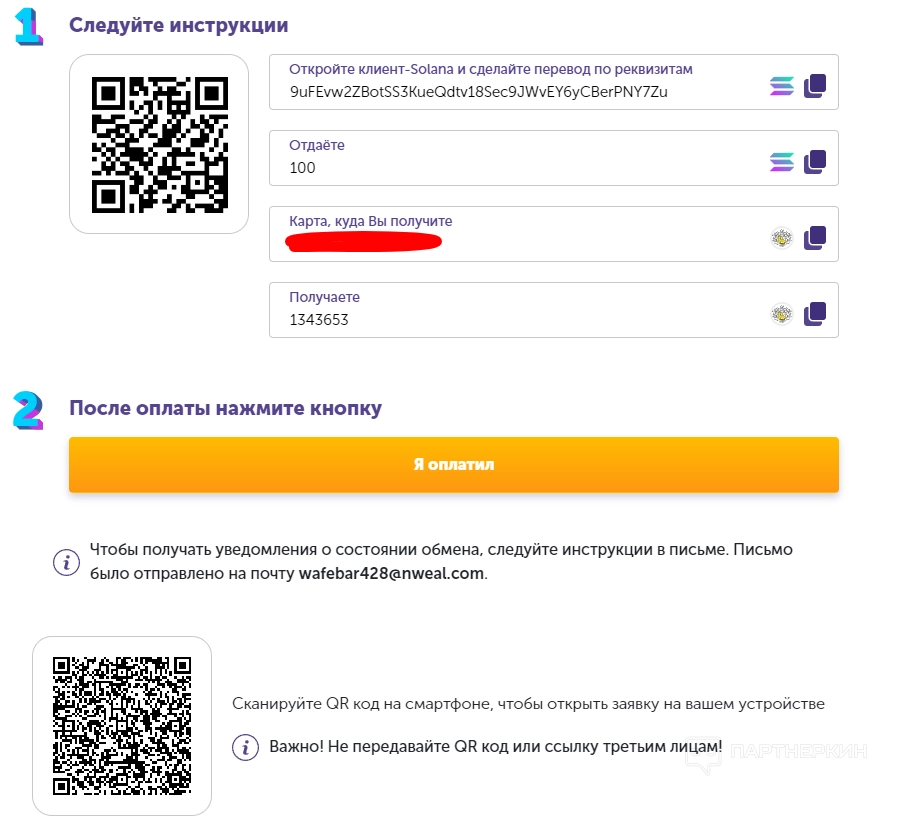Copy the 100 send amount
This screenshot has height=827, width=918.
pos(815,161)
